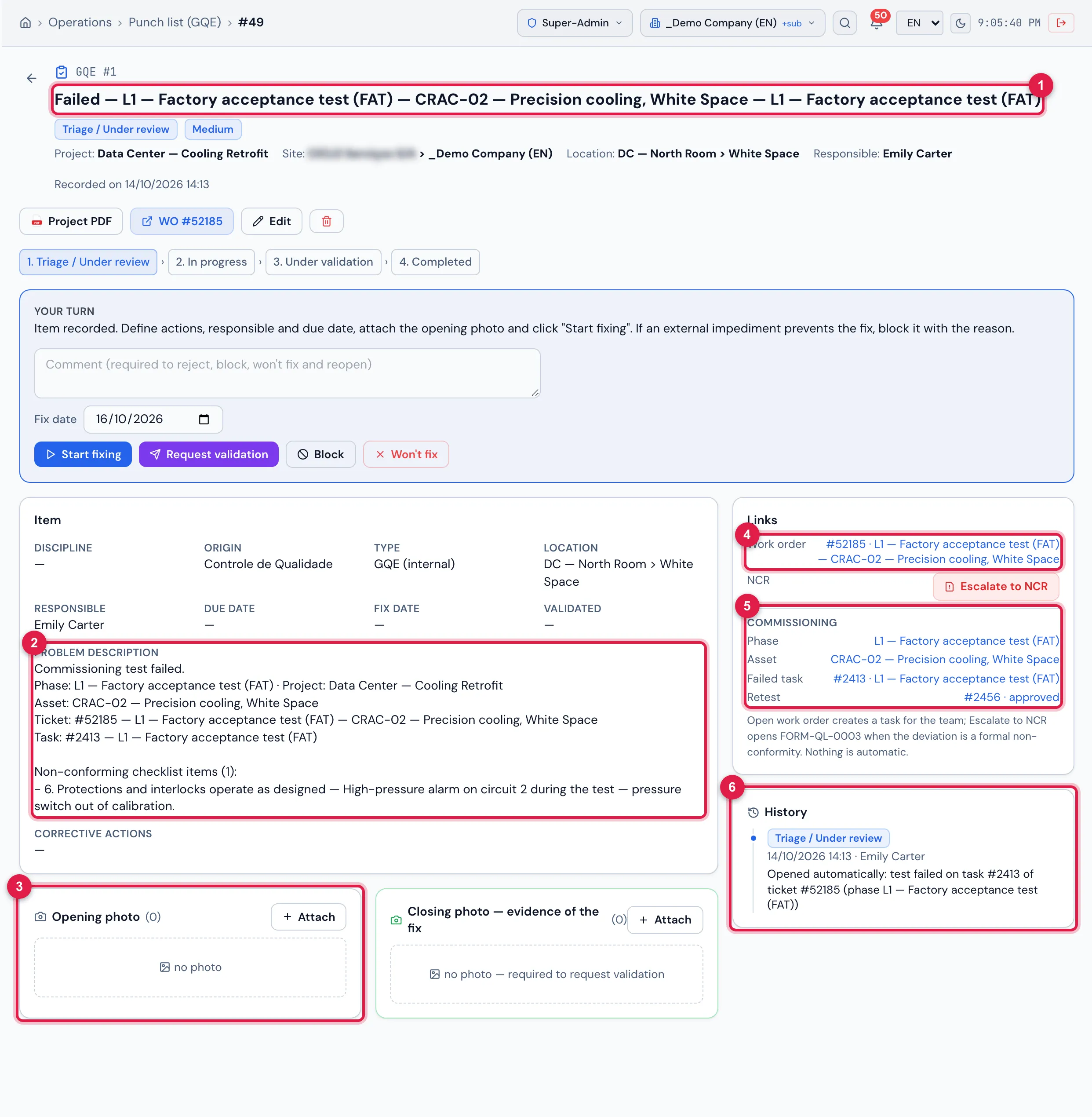Viewport: 1092px width, 1117px height.
Task: Click Start fixing button
Action: (x=83, y=454)
